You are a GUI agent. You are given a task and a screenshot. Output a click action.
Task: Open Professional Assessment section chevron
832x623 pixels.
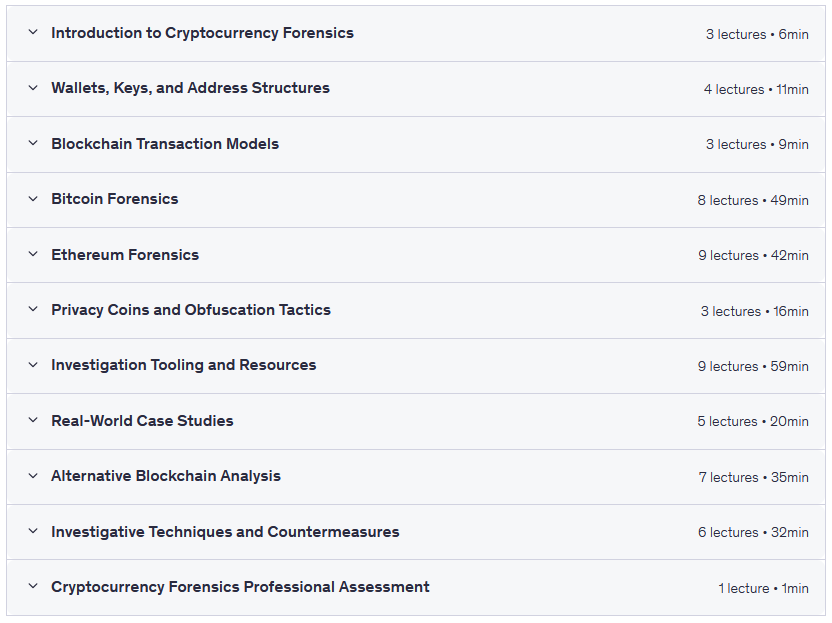(33, 587)
